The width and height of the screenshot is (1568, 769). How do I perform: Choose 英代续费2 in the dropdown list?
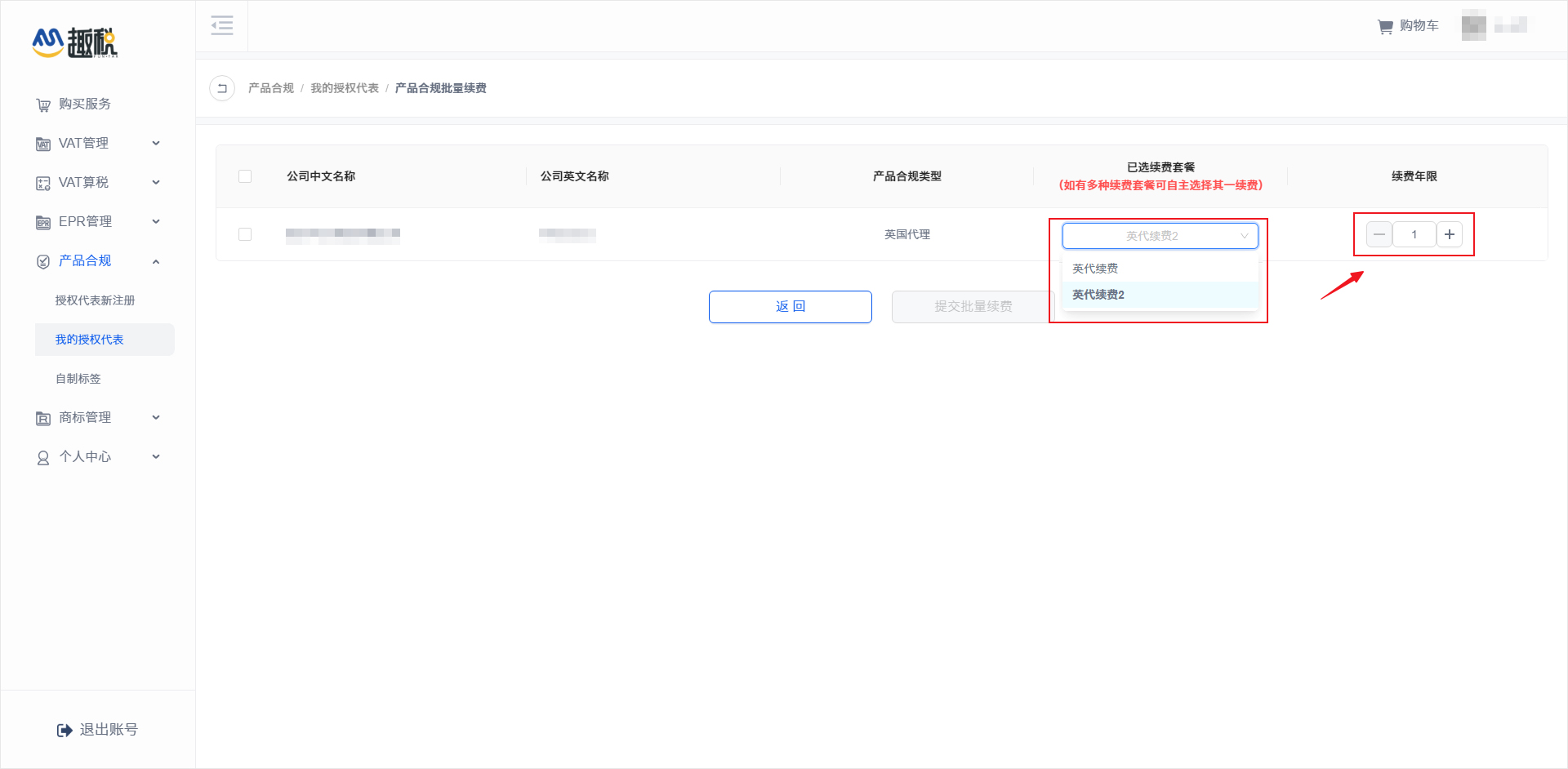coord(1098,295)
